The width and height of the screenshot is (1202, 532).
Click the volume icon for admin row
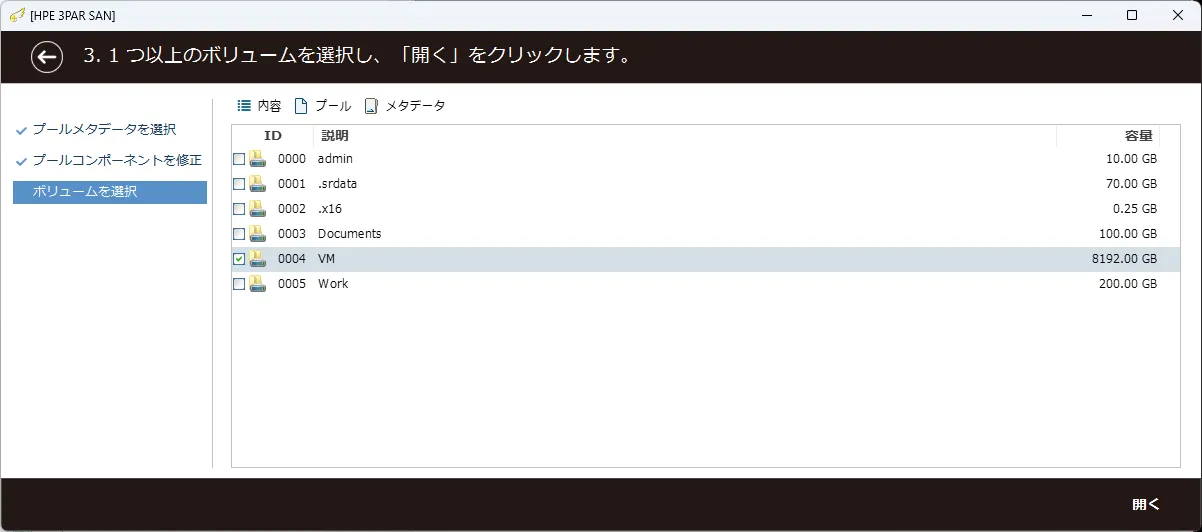click(257, 159)
